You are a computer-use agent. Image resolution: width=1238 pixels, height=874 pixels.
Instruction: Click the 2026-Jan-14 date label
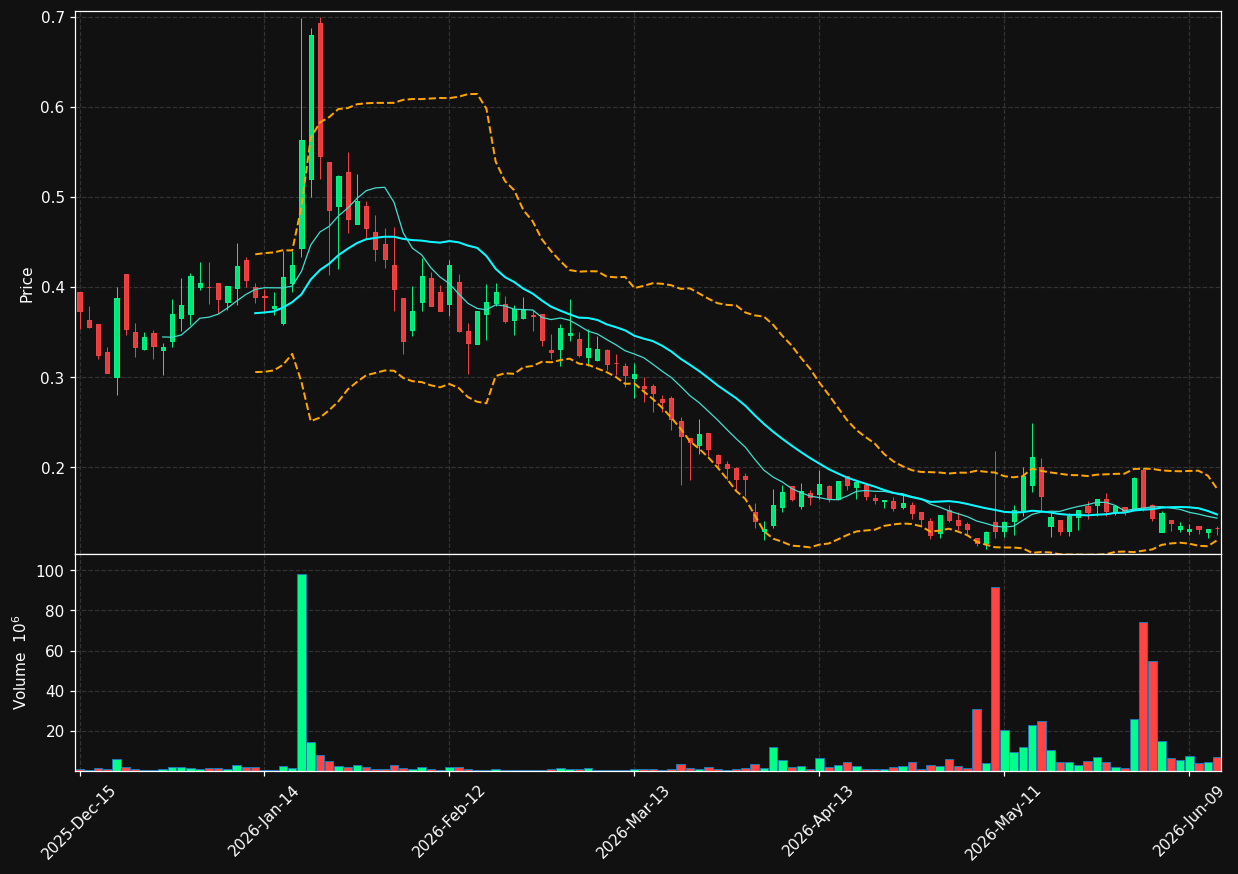(264, 822)
